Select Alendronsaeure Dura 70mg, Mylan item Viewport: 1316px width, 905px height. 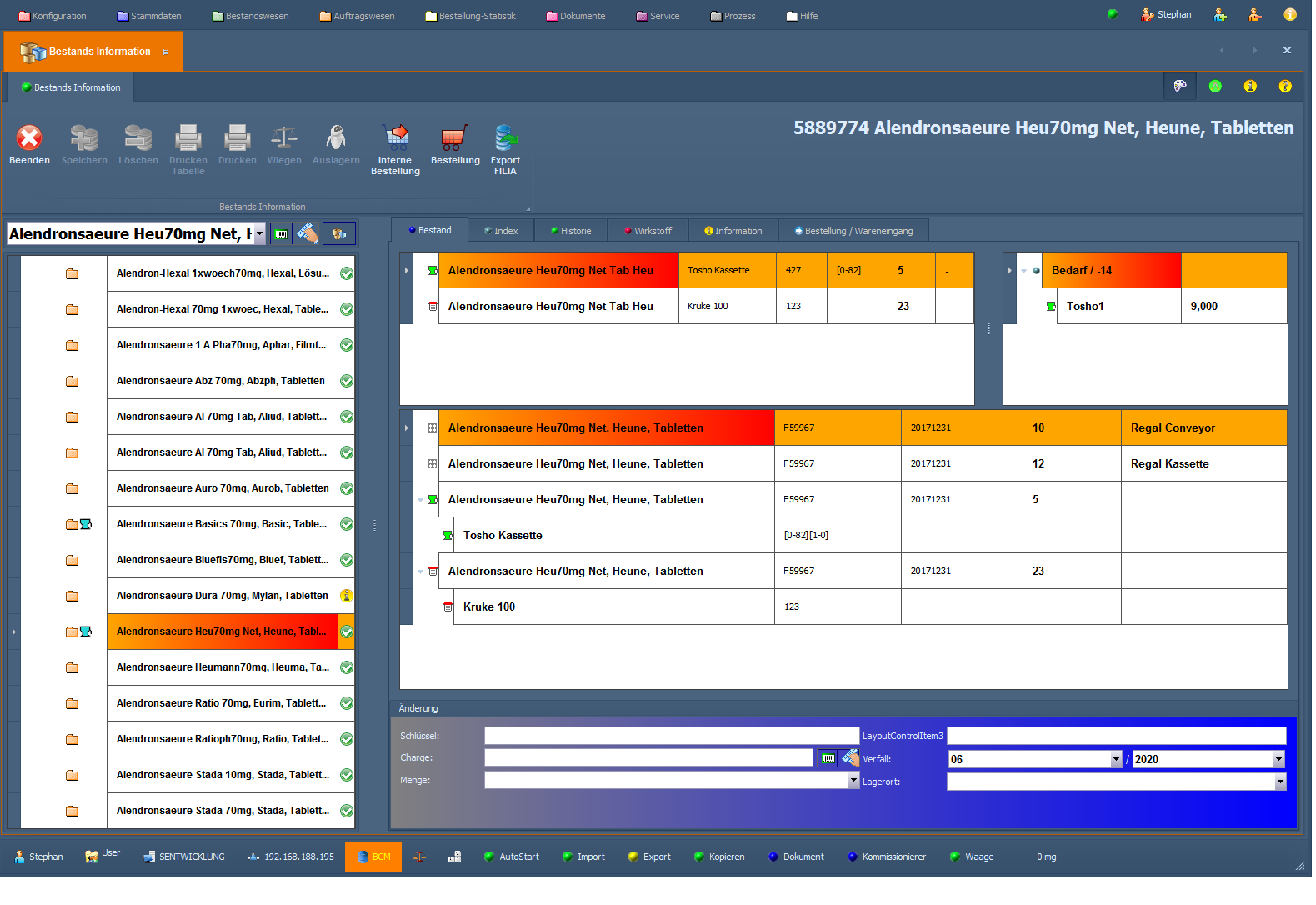pos(223,596)
